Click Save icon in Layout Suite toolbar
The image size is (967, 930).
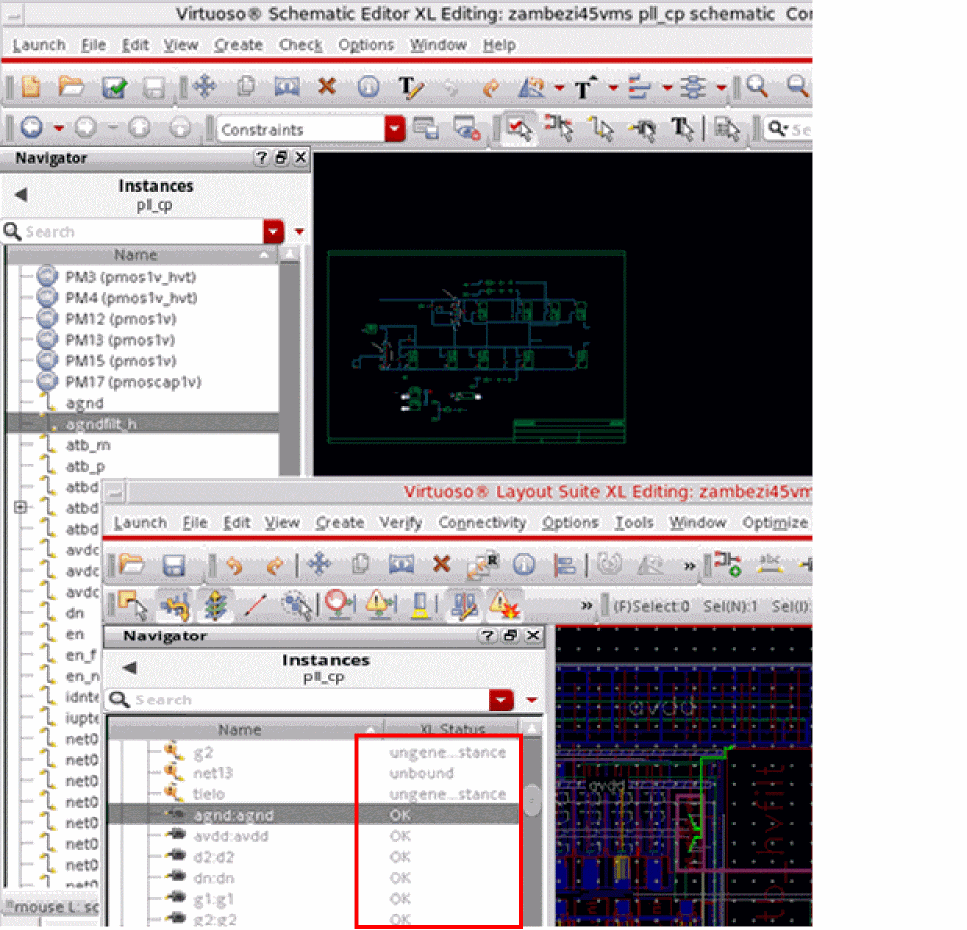[x=174, y=565]
